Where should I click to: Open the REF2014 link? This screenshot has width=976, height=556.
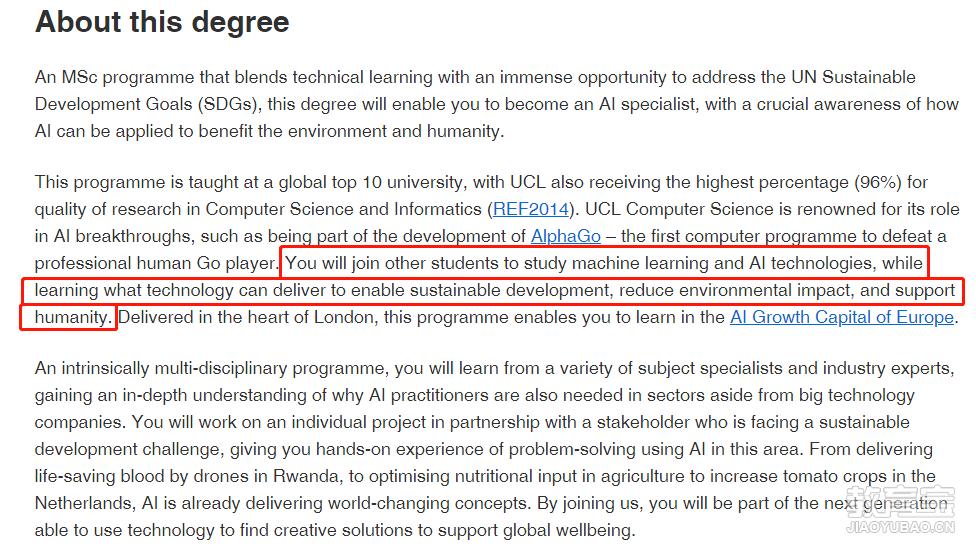click(x=531, y=209)
